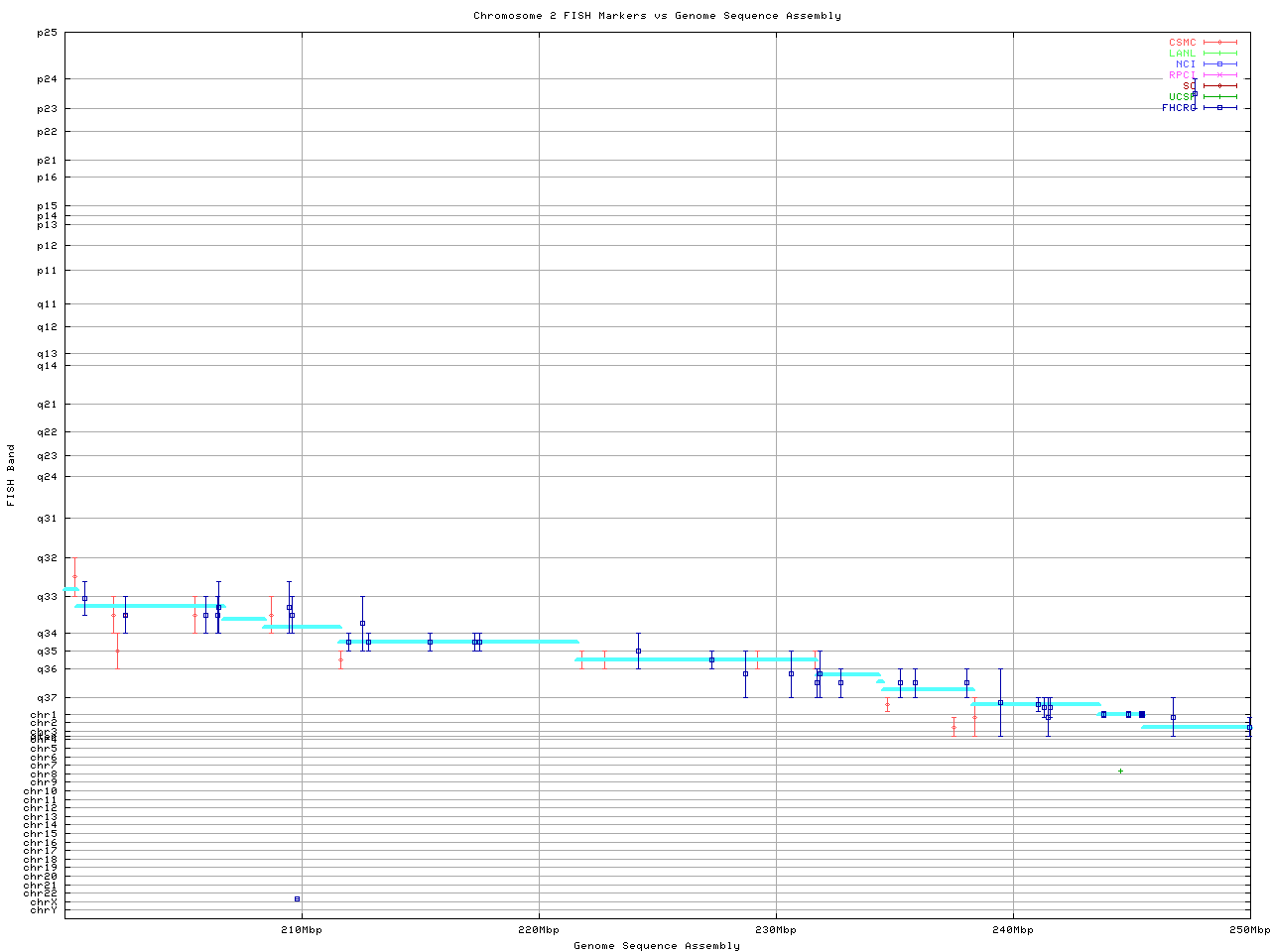Select the NCI blue square legend marker
Image resolution: width=1270 pixels, height=952 pixels.
pos(1219,64)
